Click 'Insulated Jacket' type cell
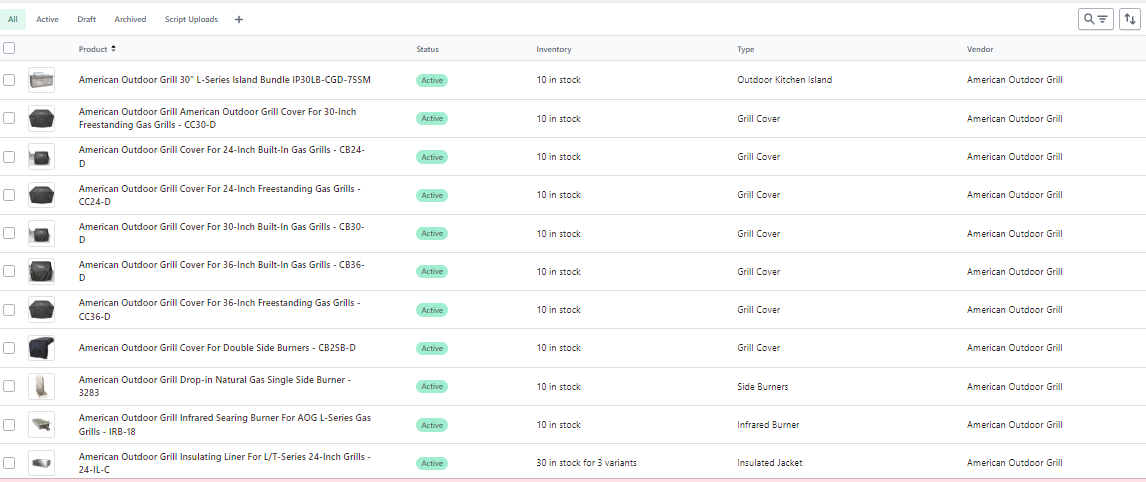The width and height of the screenshot is (1146, 482). [x=769, y=462]
